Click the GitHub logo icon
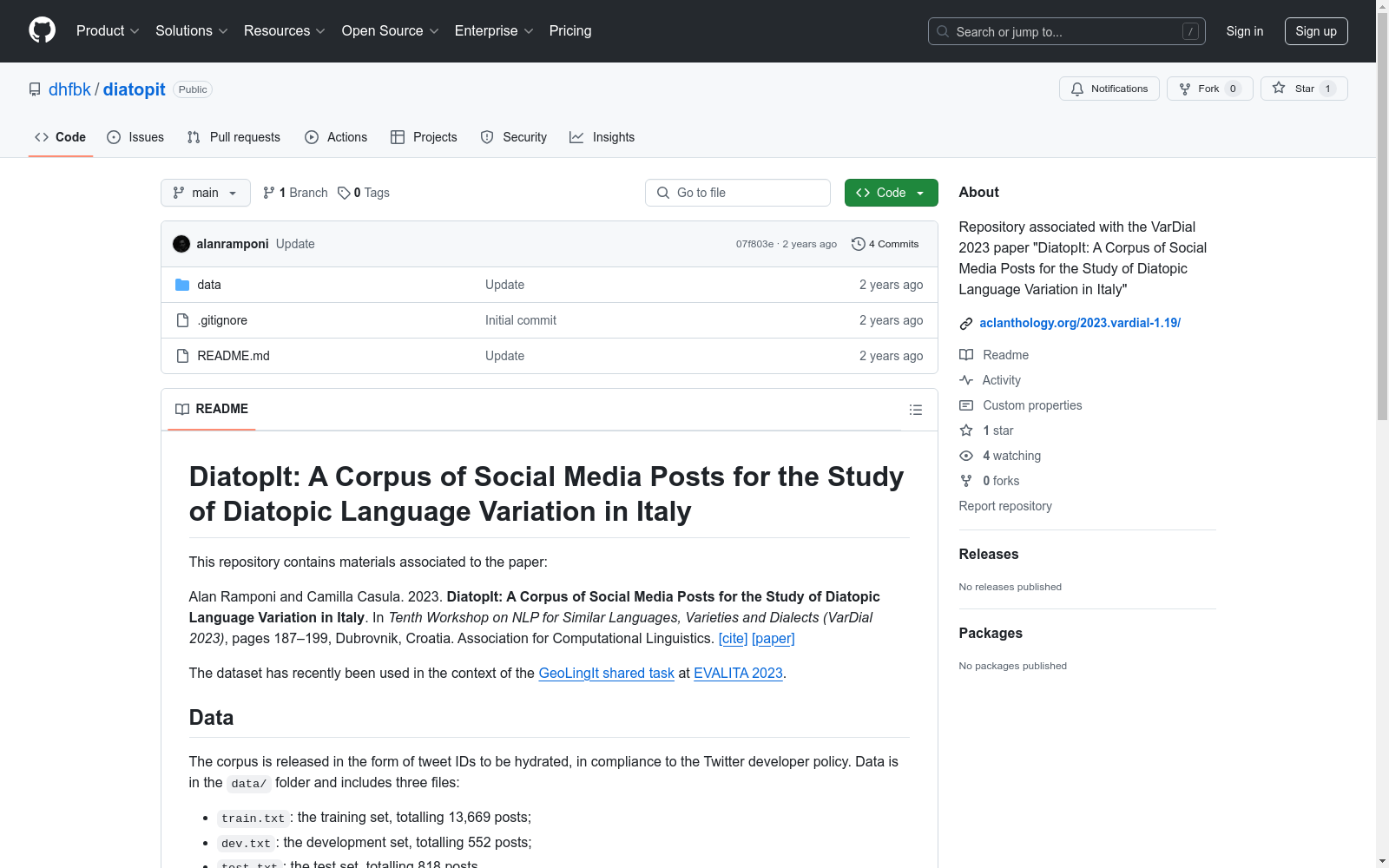 click(42, 30)
